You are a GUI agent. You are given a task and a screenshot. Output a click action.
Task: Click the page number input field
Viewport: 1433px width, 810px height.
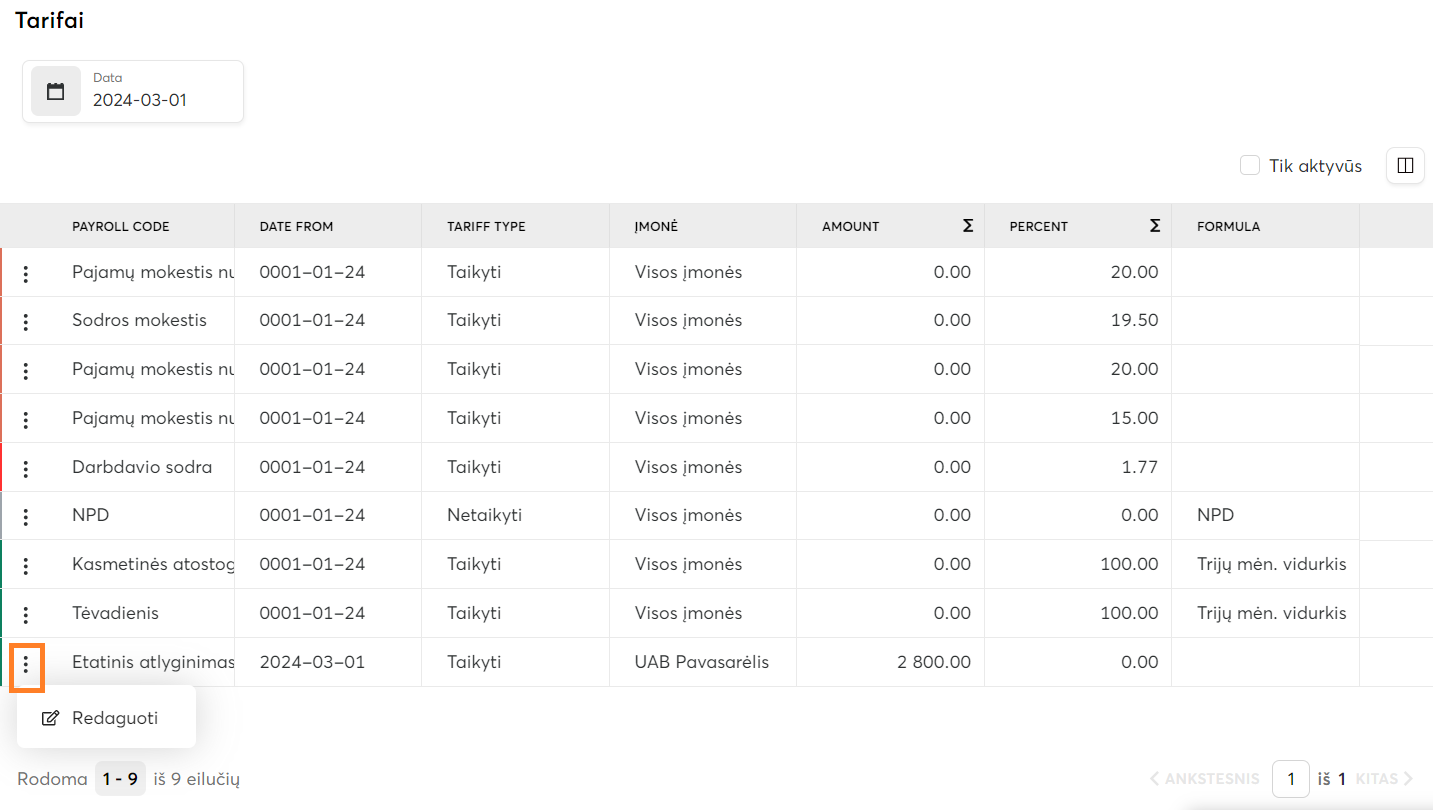(x=1290, y=779)
